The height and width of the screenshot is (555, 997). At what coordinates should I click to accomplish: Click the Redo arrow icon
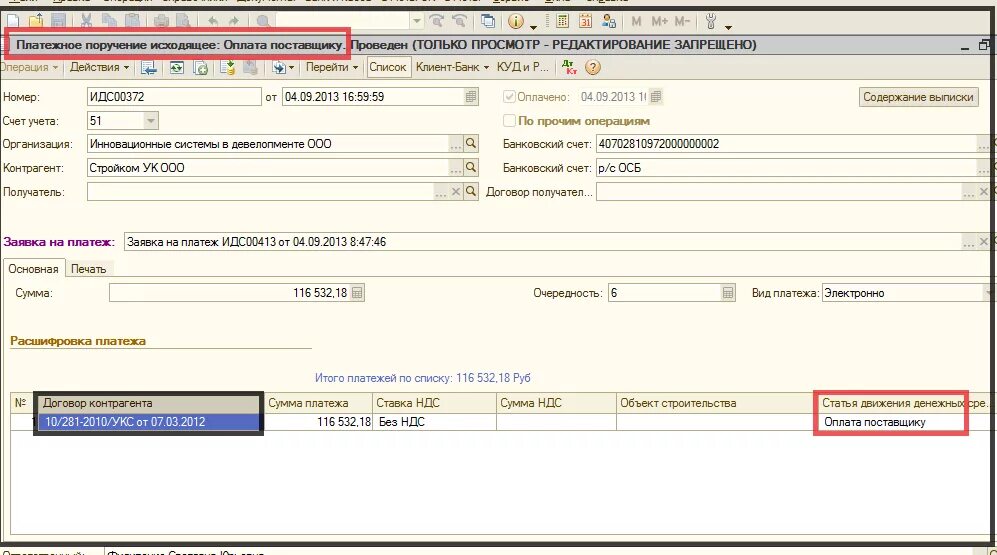233,21
